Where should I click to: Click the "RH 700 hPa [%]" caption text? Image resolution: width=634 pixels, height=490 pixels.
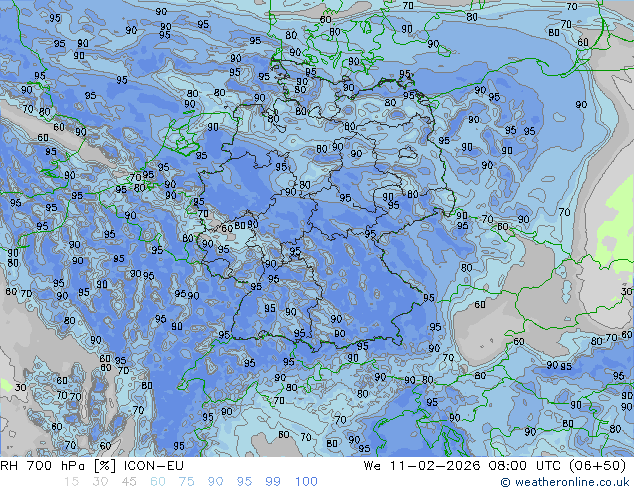click(x=58, y=466)
